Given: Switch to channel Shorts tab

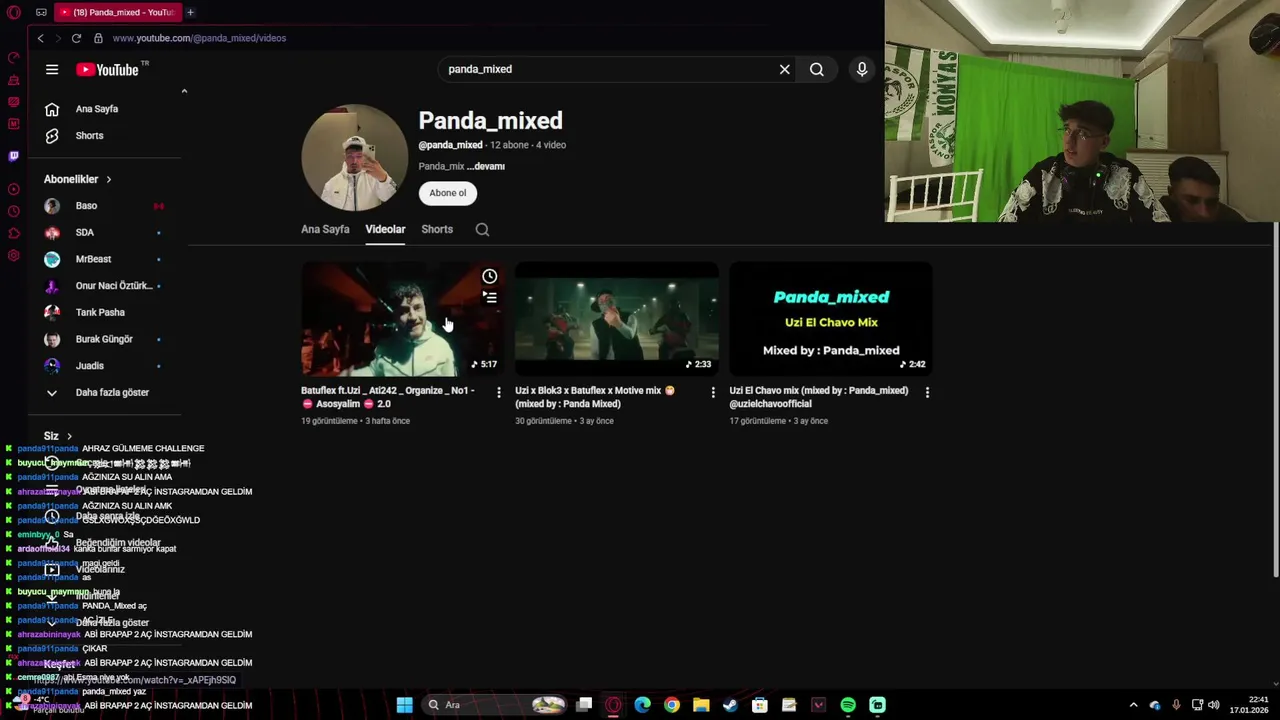Looking at the screenshot, I should (437, 230).
